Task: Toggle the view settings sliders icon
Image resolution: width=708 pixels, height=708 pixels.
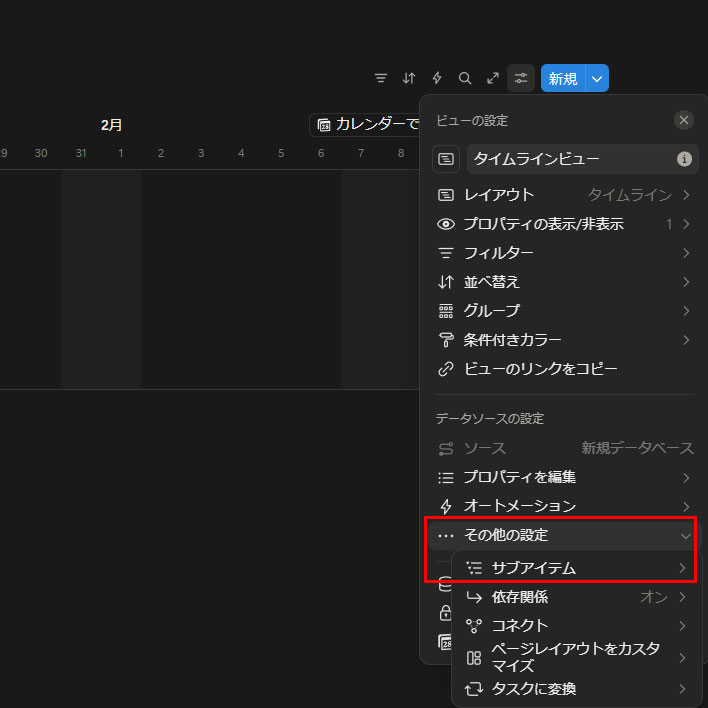Action: coord(521,78)
